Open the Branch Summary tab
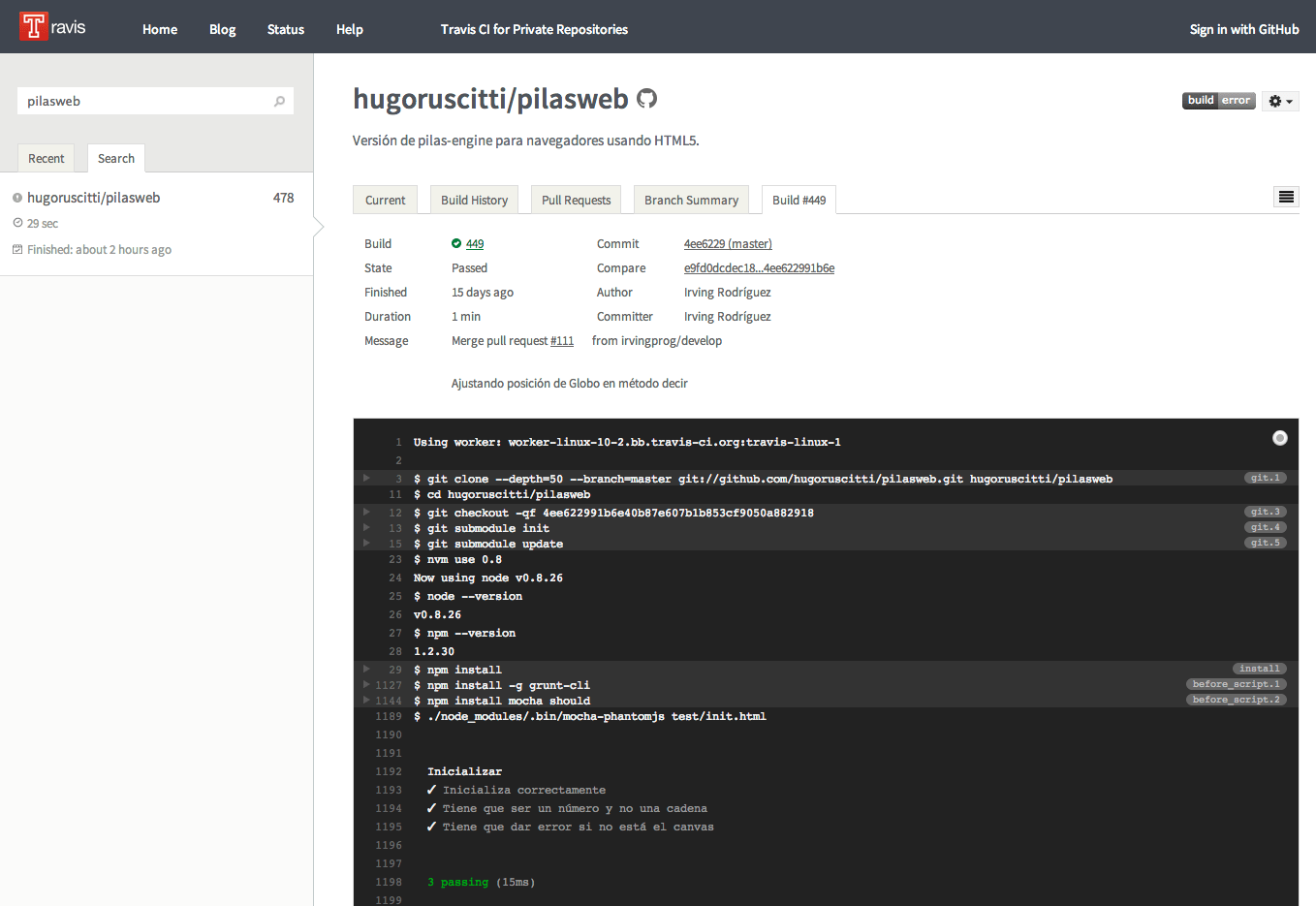 click(692, 200)
